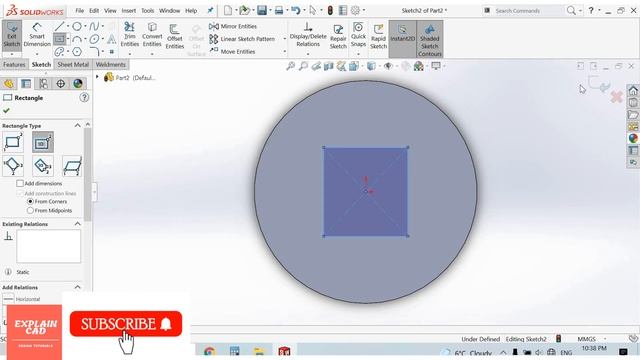The width and height of the screenshot is (640, 360).
Task: Collapse the Add Relations section
Action: [78, 287]
